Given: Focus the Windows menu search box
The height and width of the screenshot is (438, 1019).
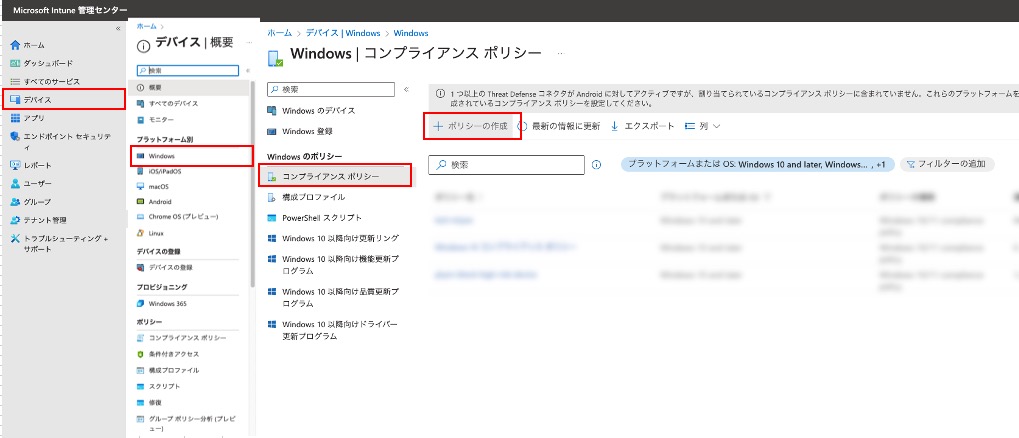Looking at the screenshot, I should point(331,90).
